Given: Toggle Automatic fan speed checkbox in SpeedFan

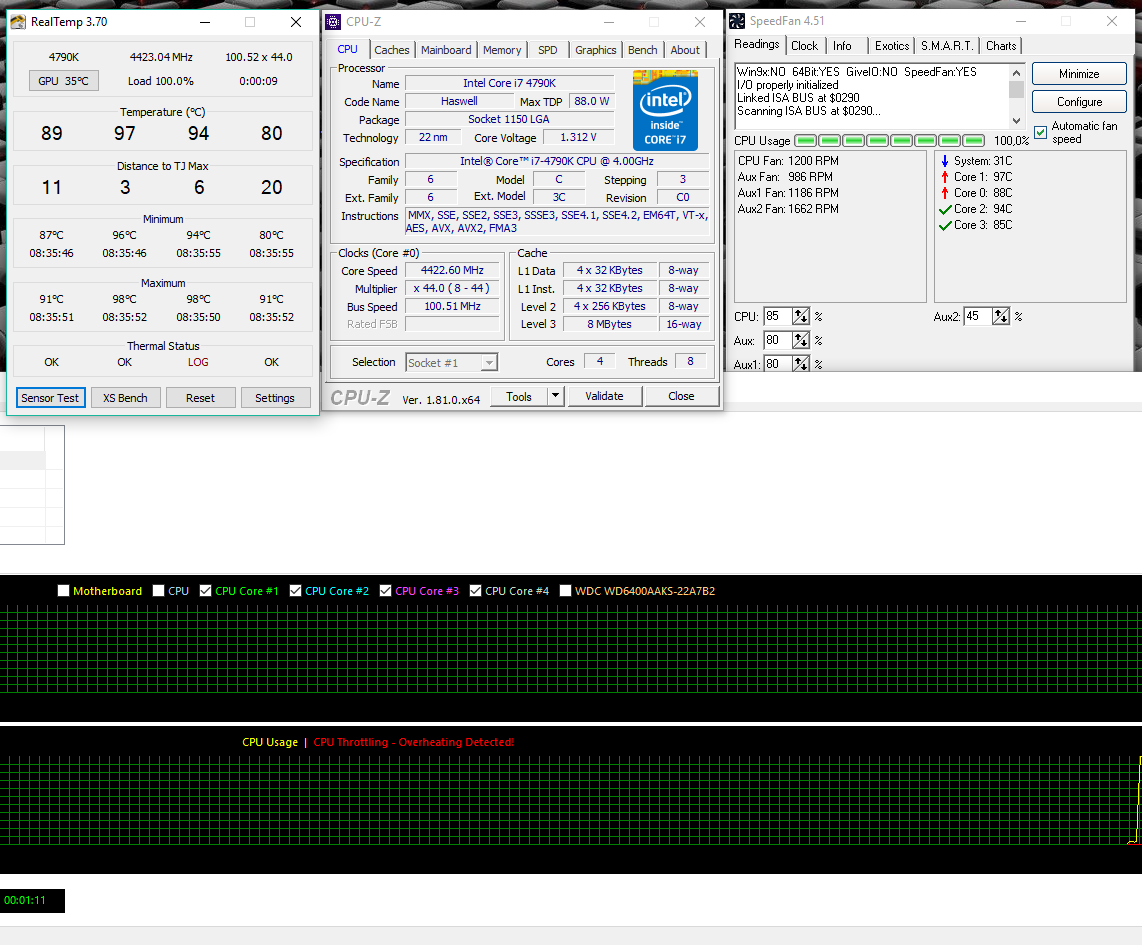Looking at the screenshot, I should click(1041, 133).
